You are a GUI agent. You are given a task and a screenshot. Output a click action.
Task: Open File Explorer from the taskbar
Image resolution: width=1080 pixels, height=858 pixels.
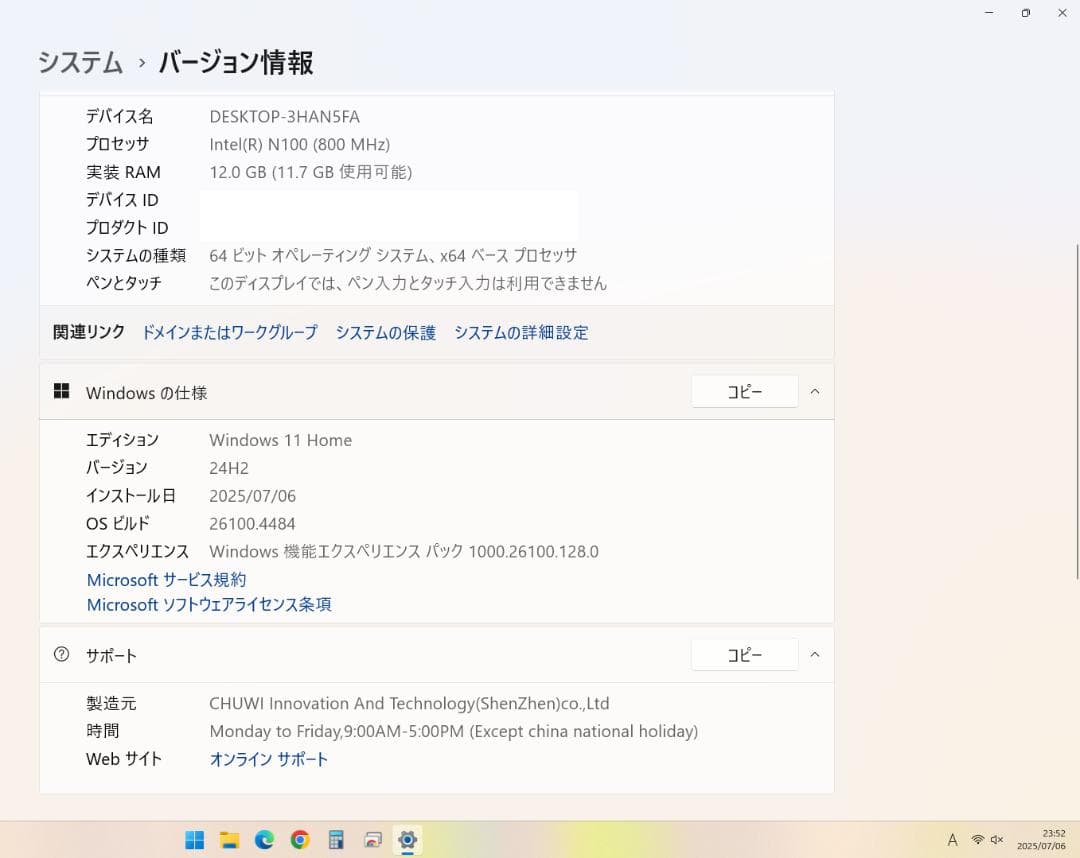pyautogui.click(x=230, y=839)
